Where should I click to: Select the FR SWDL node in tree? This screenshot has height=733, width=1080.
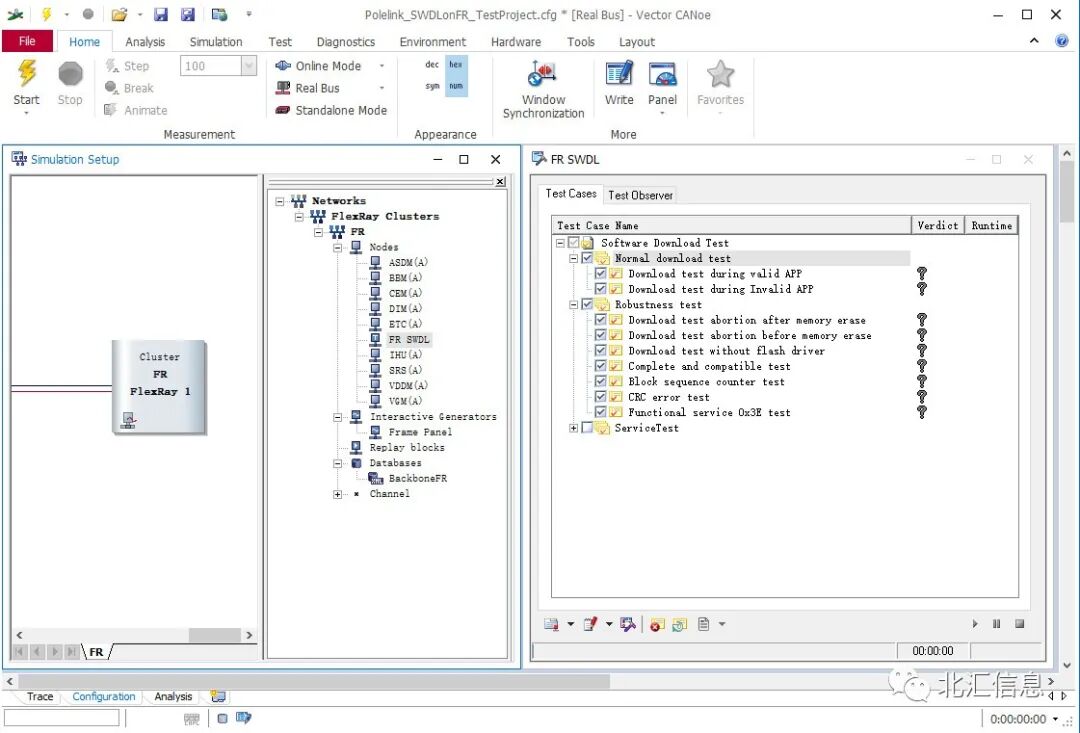pyautogui.click(x=408, y=339)
